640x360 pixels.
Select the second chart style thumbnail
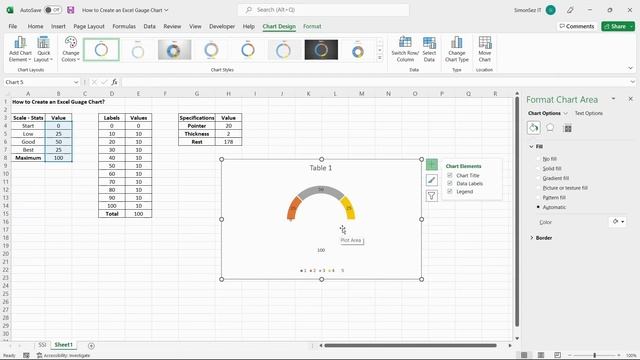click(138, 49)
